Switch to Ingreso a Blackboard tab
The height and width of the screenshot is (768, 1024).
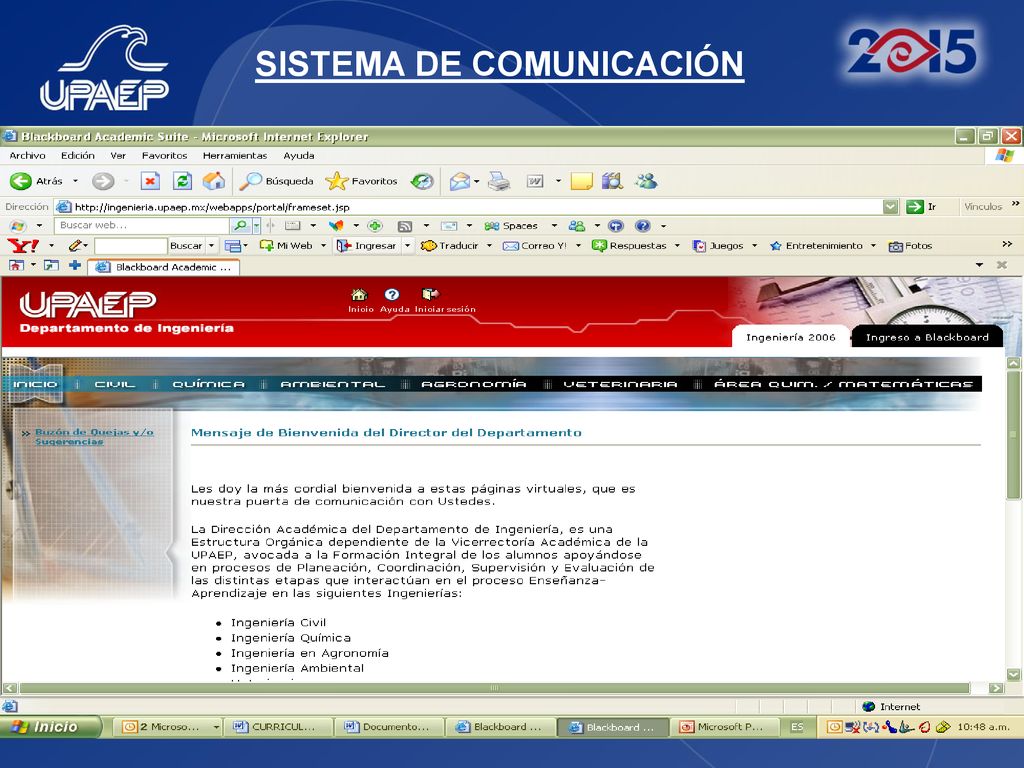click(927, 337)
